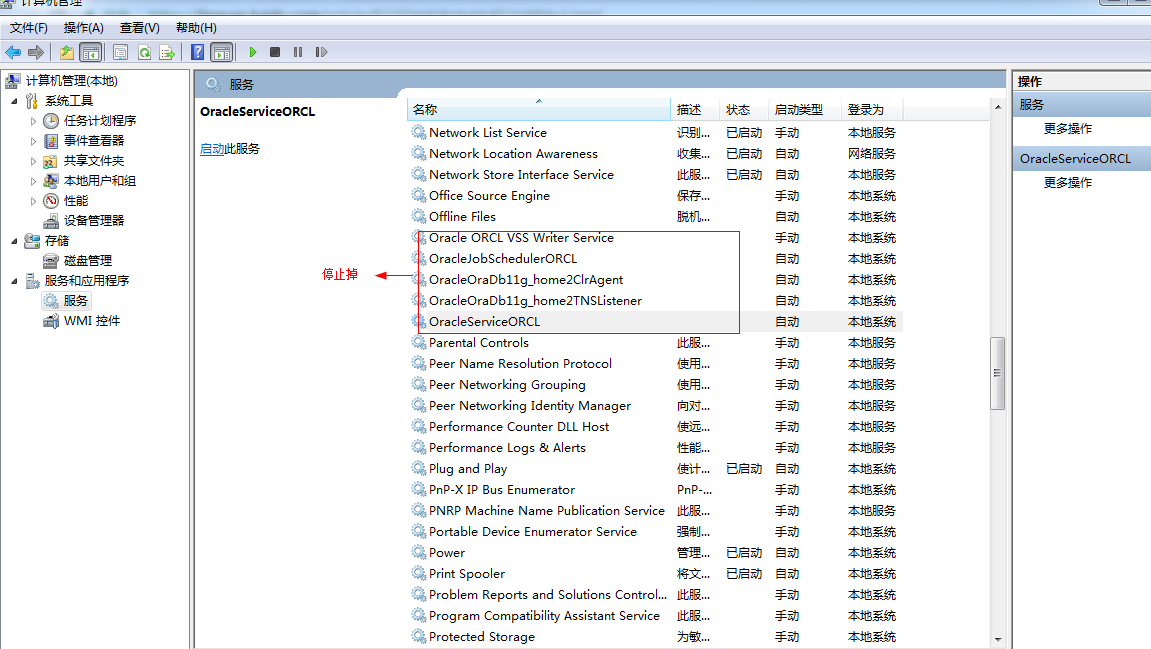Select 设备管理器 in the left tree
The height and width of the screenshot is (649, 1151).
tap(94, 221)
